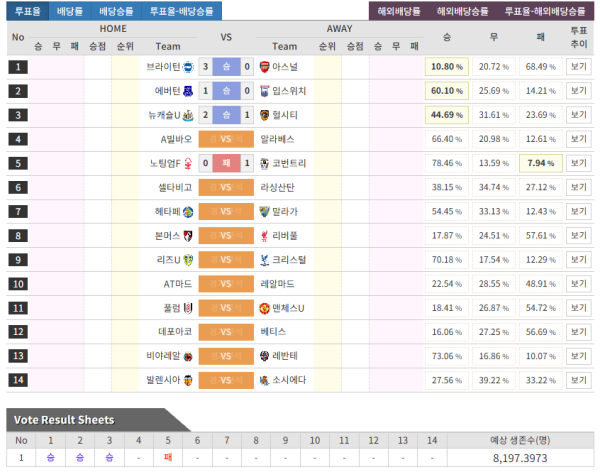Click the 베티스 team name
Image resolution: width=600 pixels, height=472 pixels.
(x=273, y=332)
